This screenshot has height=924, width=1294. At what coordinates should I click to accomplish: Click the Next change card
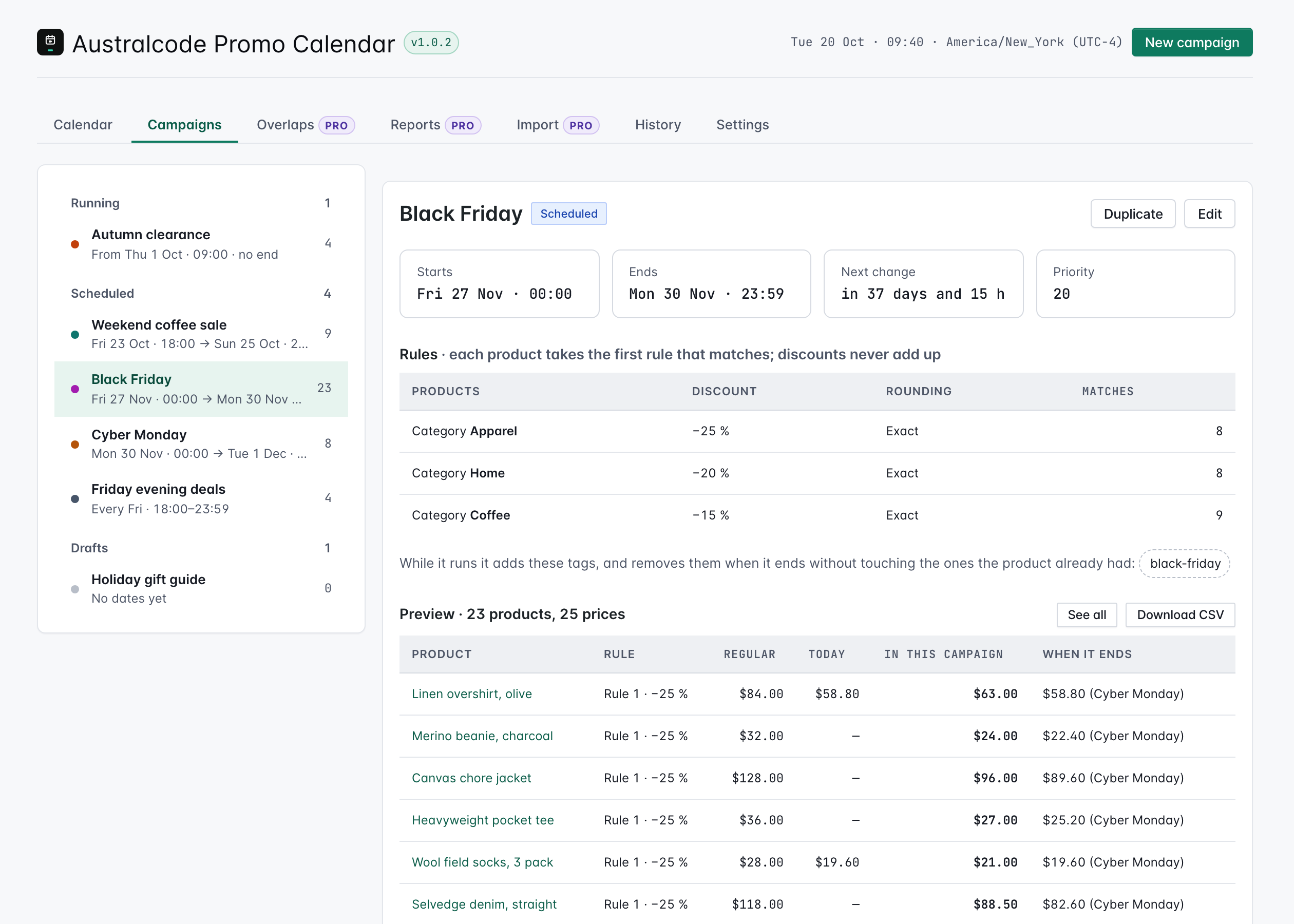pyautogui.click(x=923, y=284)
